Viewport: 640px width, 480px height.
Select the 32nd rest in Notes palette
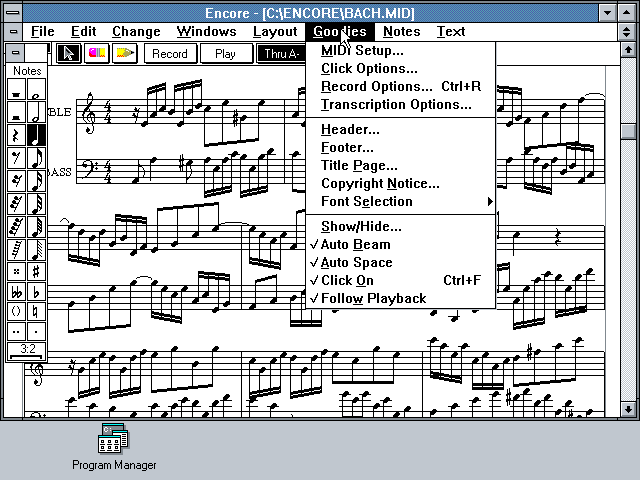point(17,204)
